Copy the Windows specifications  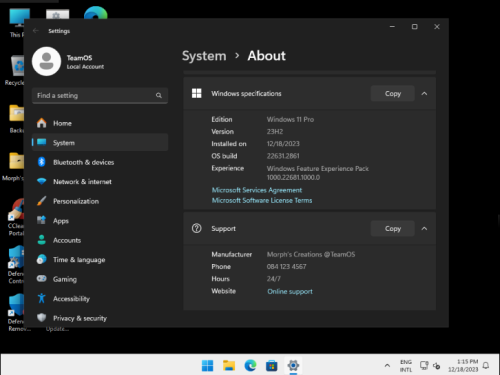[x=393, y=94]
